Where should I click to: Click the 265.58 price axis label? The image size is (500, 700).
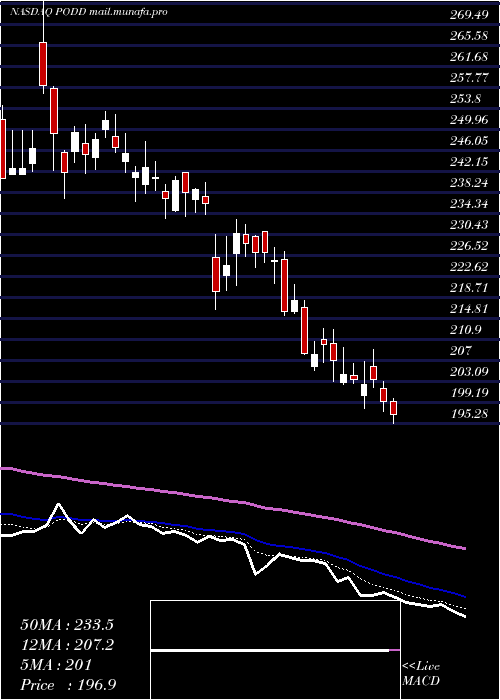tap(469, 36)
